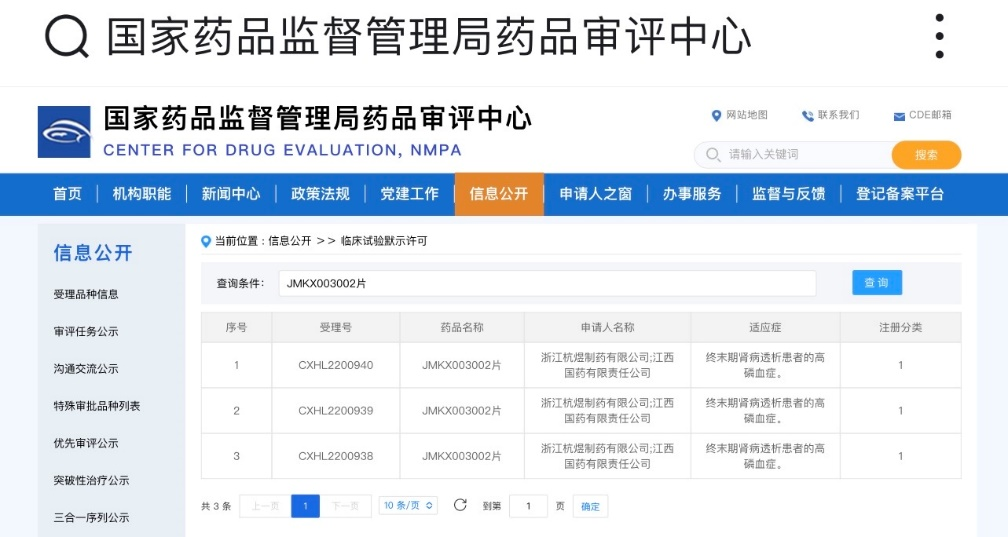Click the 共 3 条 total count text
Viewport: 1008px width, 537px height.
coord(216,506)
